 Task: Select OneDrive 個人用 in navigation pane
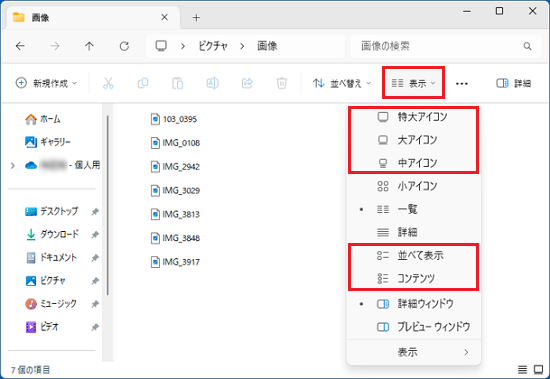[x=62, y=165]
